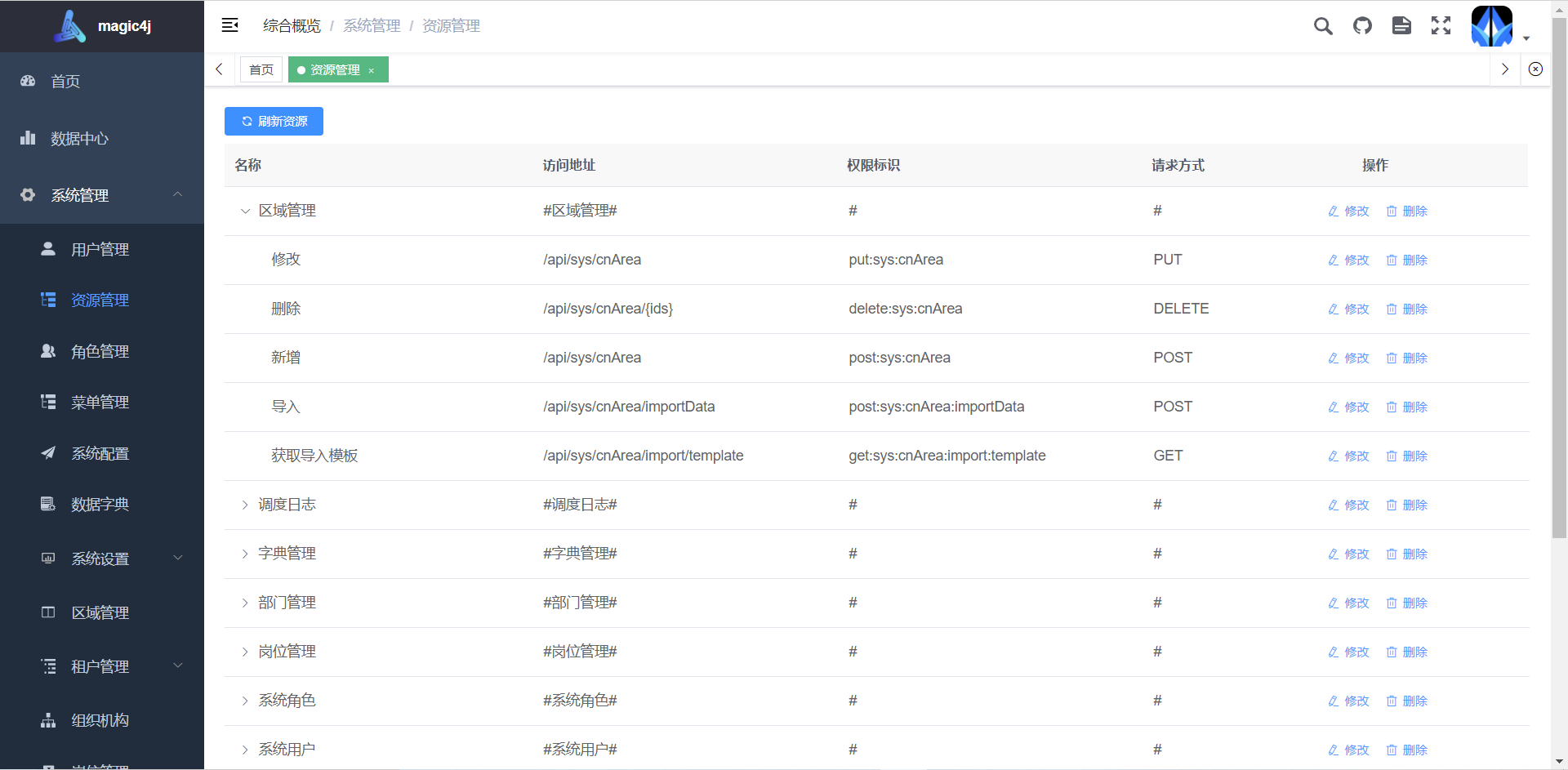1568x770 pixels.
Task: Open the documentation icon in header
Action: point(1401,26)
